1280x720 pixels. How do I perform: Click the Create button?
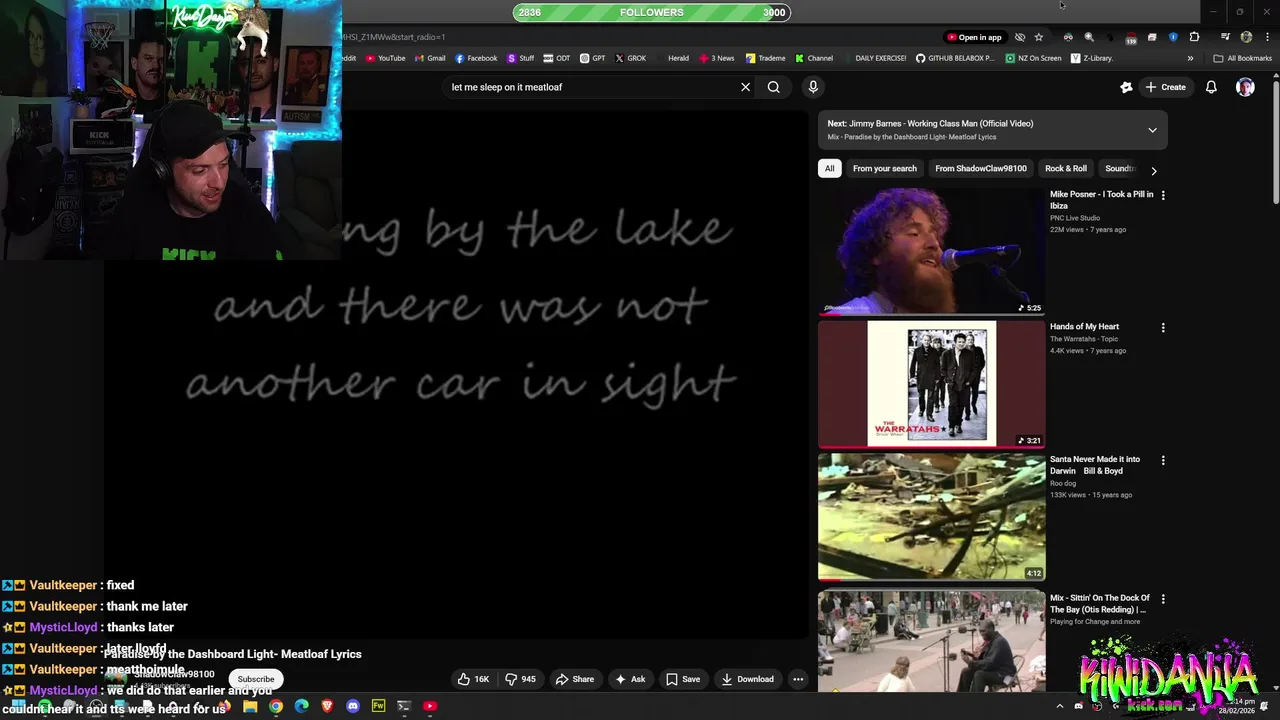pos(1165,87)
